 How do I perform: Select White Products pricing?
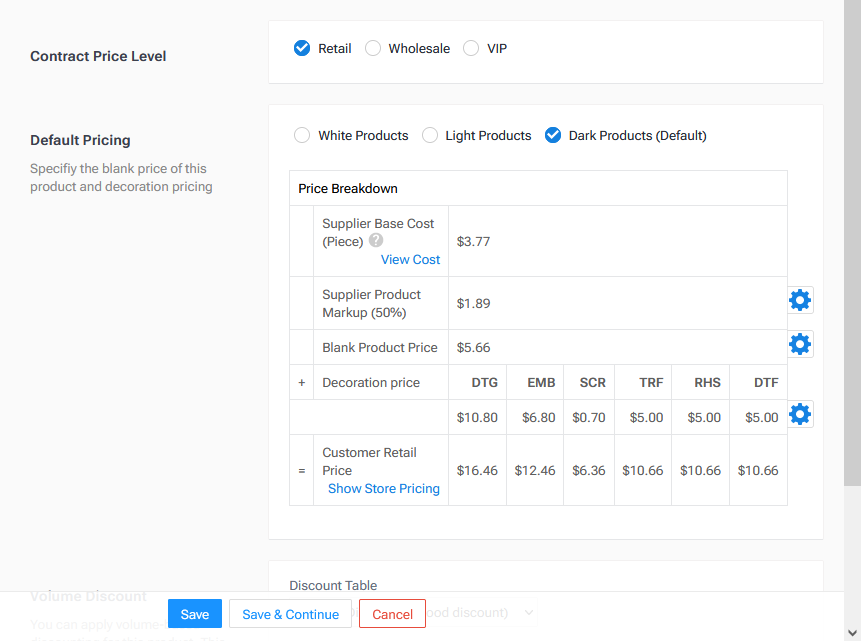point(301,135)
